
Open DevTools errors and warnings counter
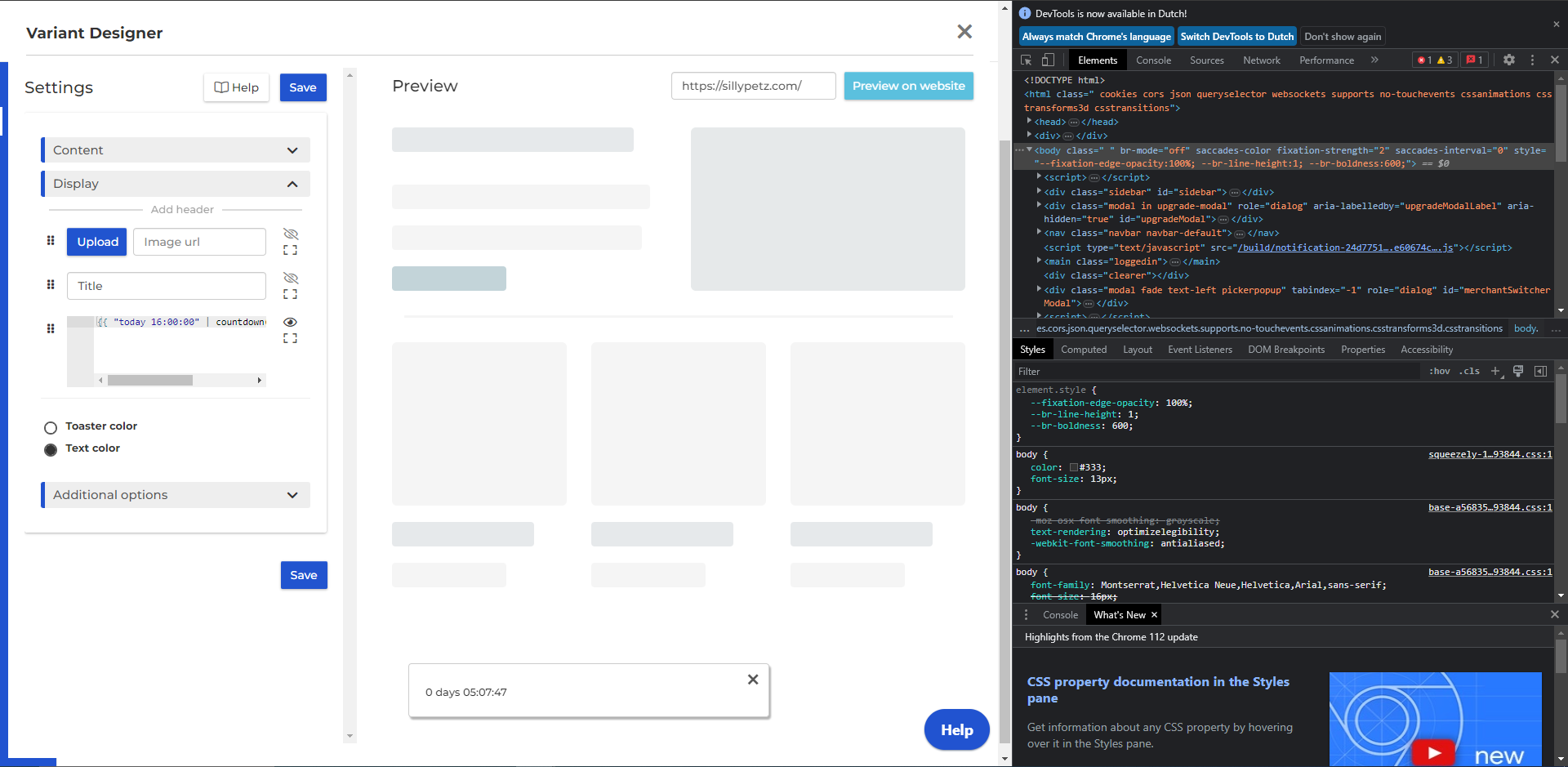pos(1436,60)
